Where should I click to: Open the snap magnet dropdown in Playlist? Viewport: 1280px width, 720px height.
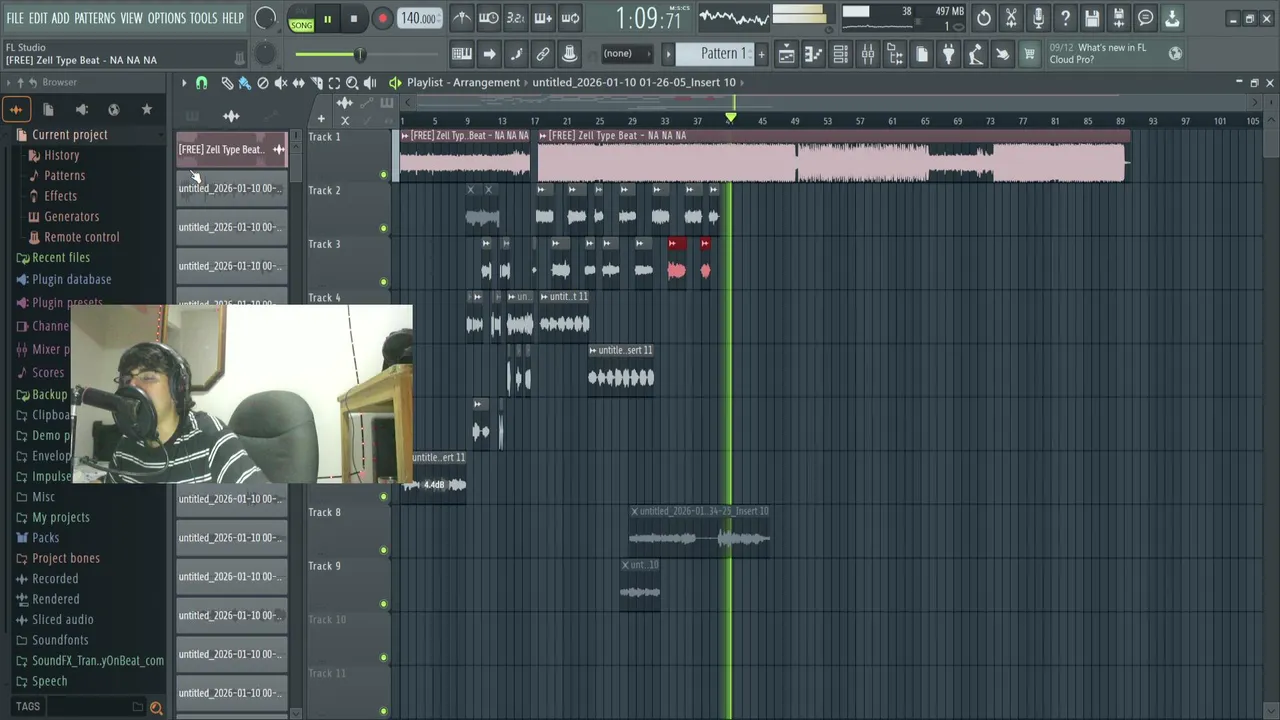[x=202, y=83]
